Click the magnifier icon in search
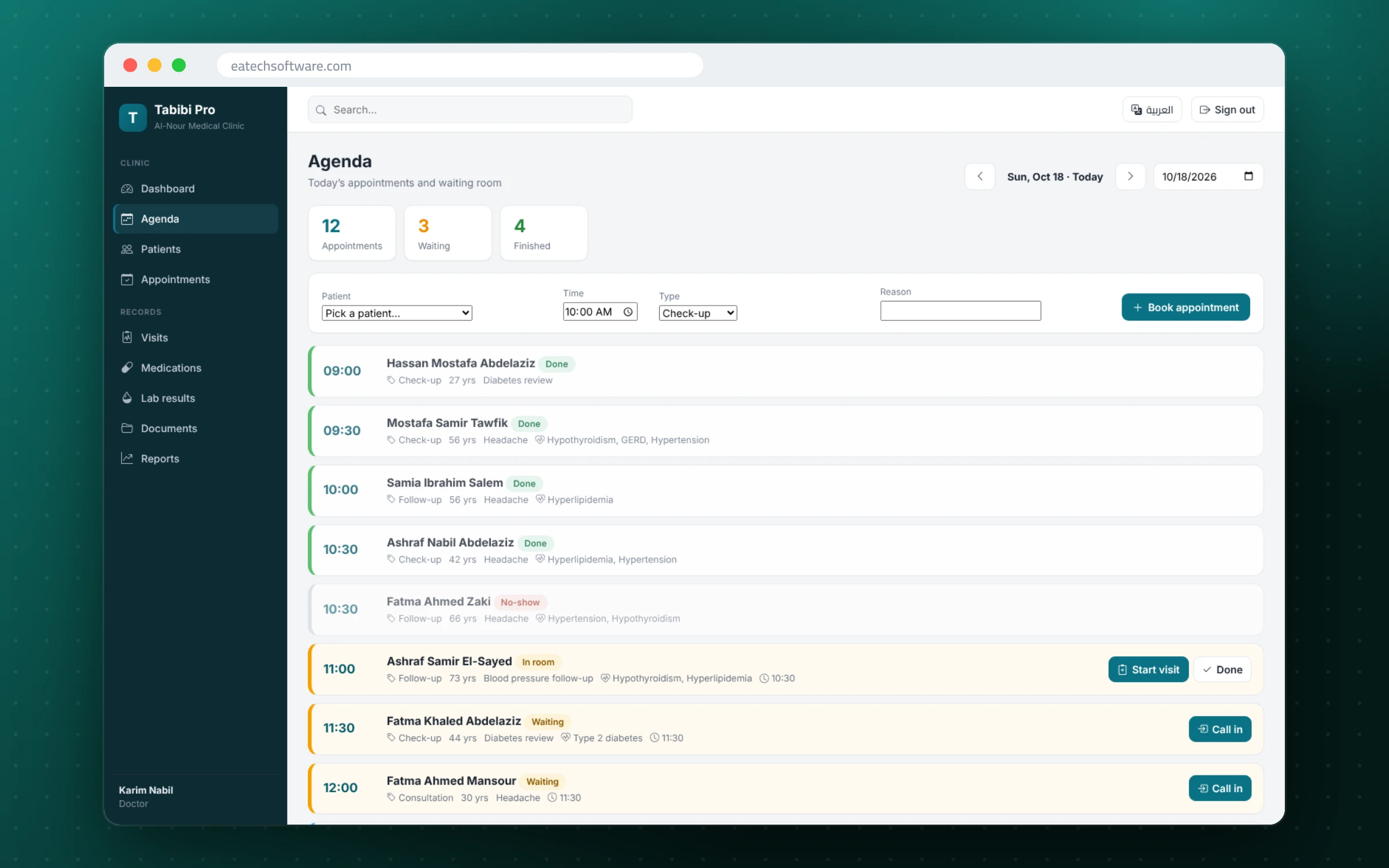 pos(321,110)
